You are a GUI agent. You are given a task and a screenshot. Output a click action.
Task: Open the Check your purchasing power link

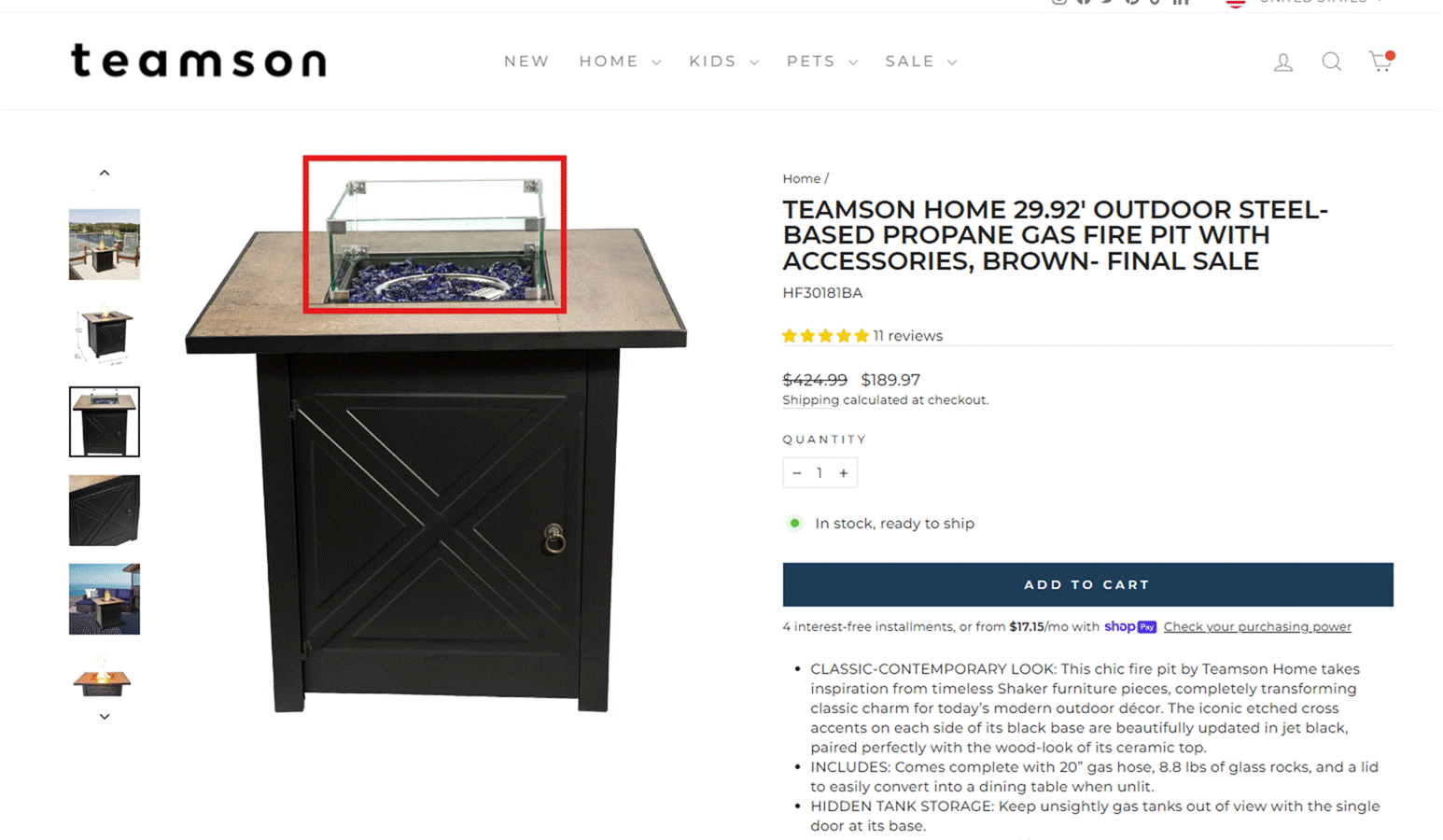point(1257,626)
